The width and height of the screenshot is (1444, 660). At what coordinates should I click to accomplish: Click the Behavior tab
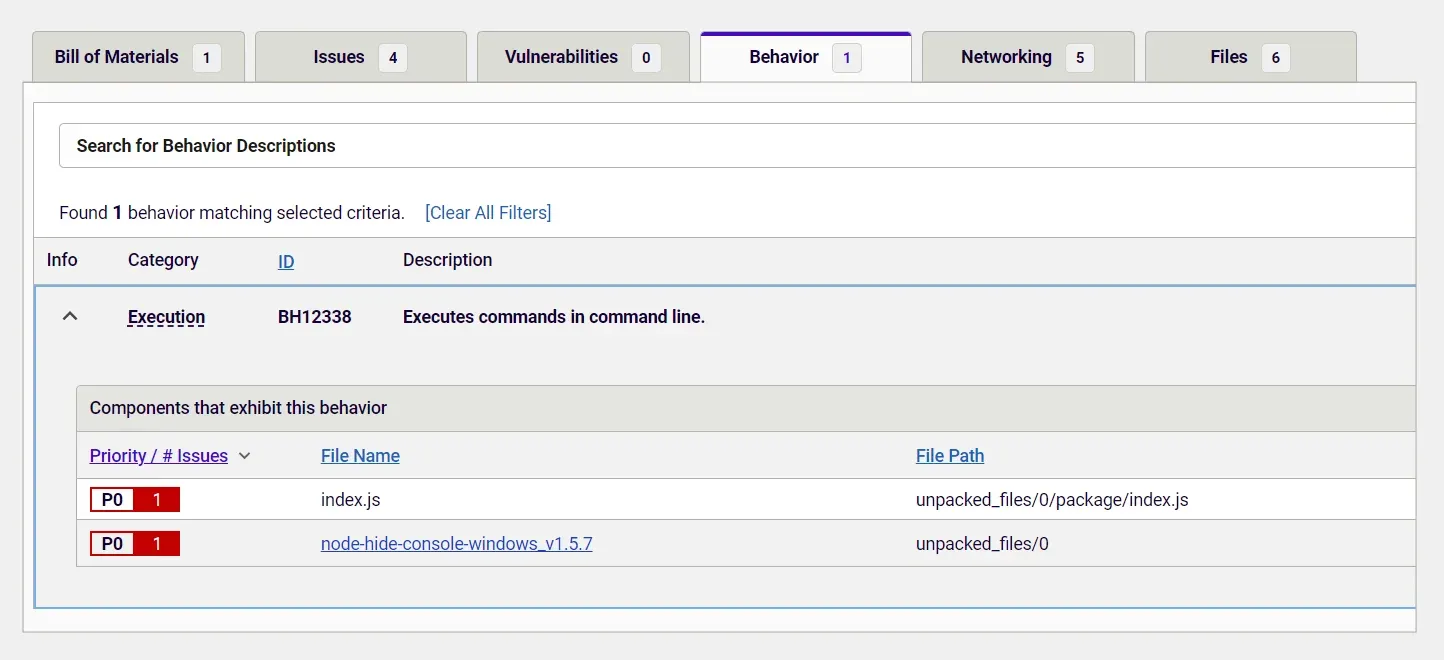(784, 57)
